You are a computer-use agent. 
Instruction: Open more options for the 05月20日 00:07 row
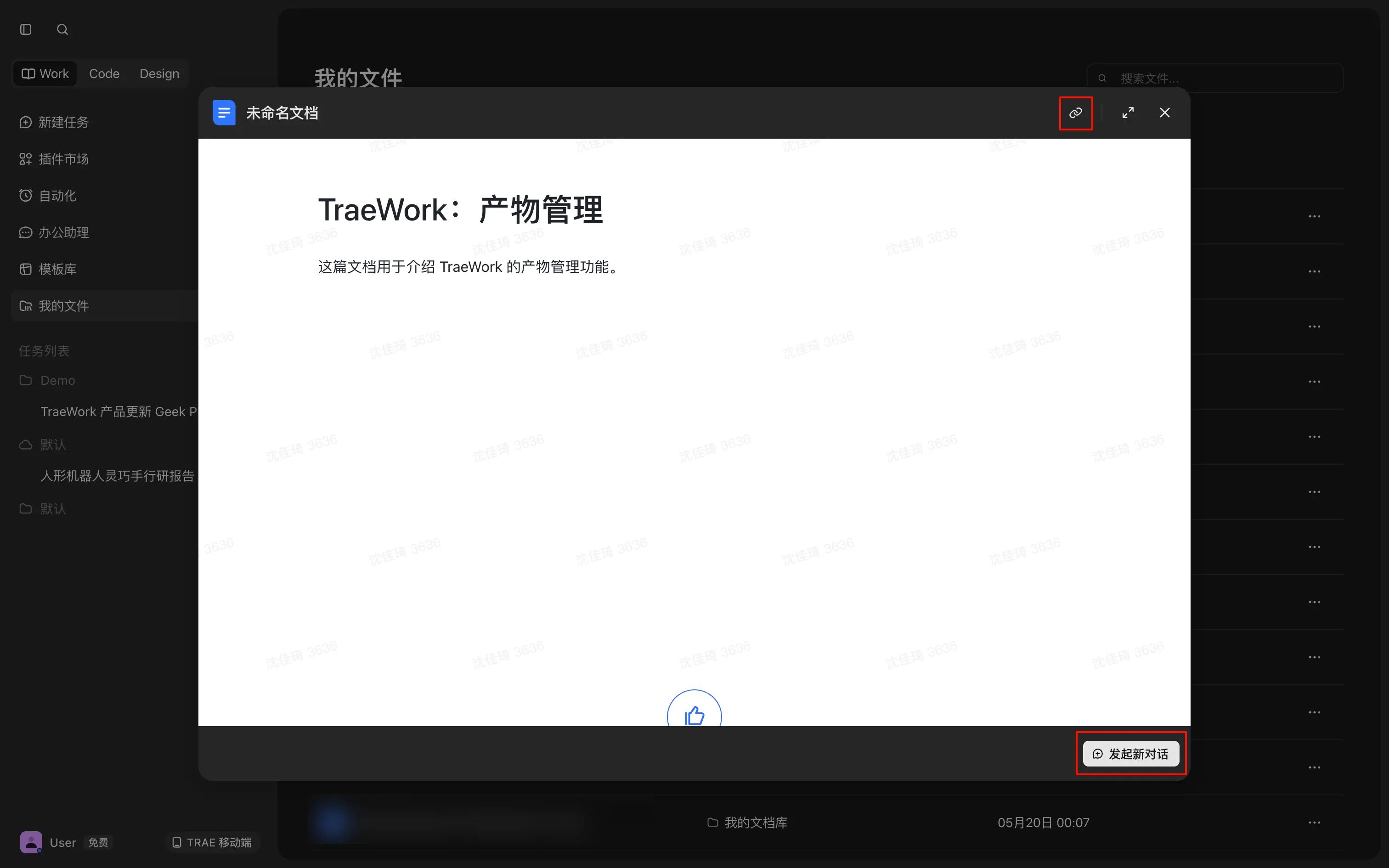point(1315,823)
